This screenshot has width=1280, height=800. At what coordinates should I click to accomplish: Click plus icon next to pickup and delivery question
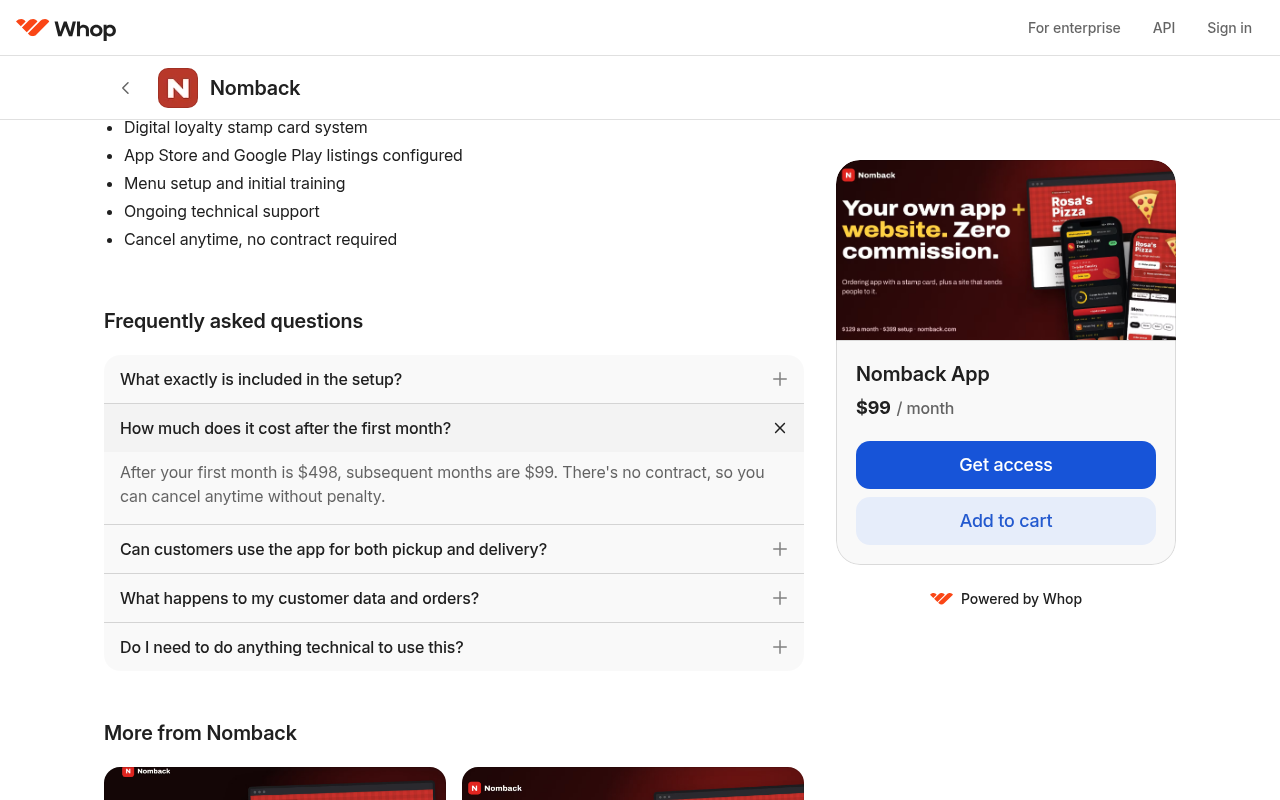pyautogui.click(x=780, y=549)
